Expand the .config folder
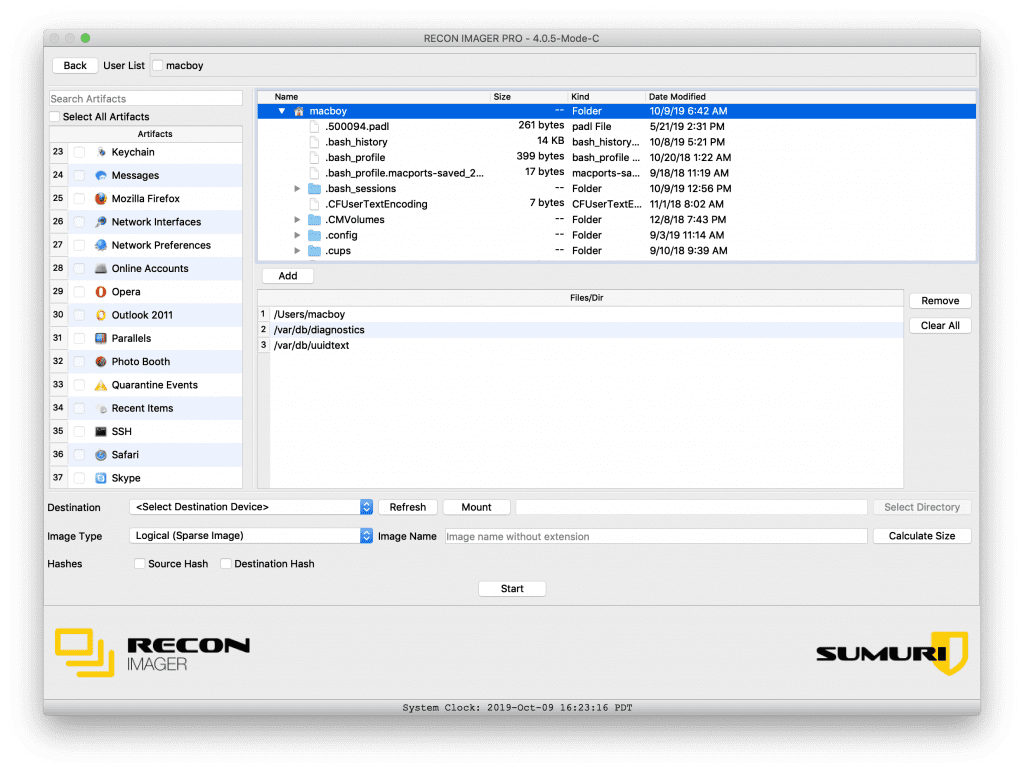The image size is (1024, 773). pos(297,236)
